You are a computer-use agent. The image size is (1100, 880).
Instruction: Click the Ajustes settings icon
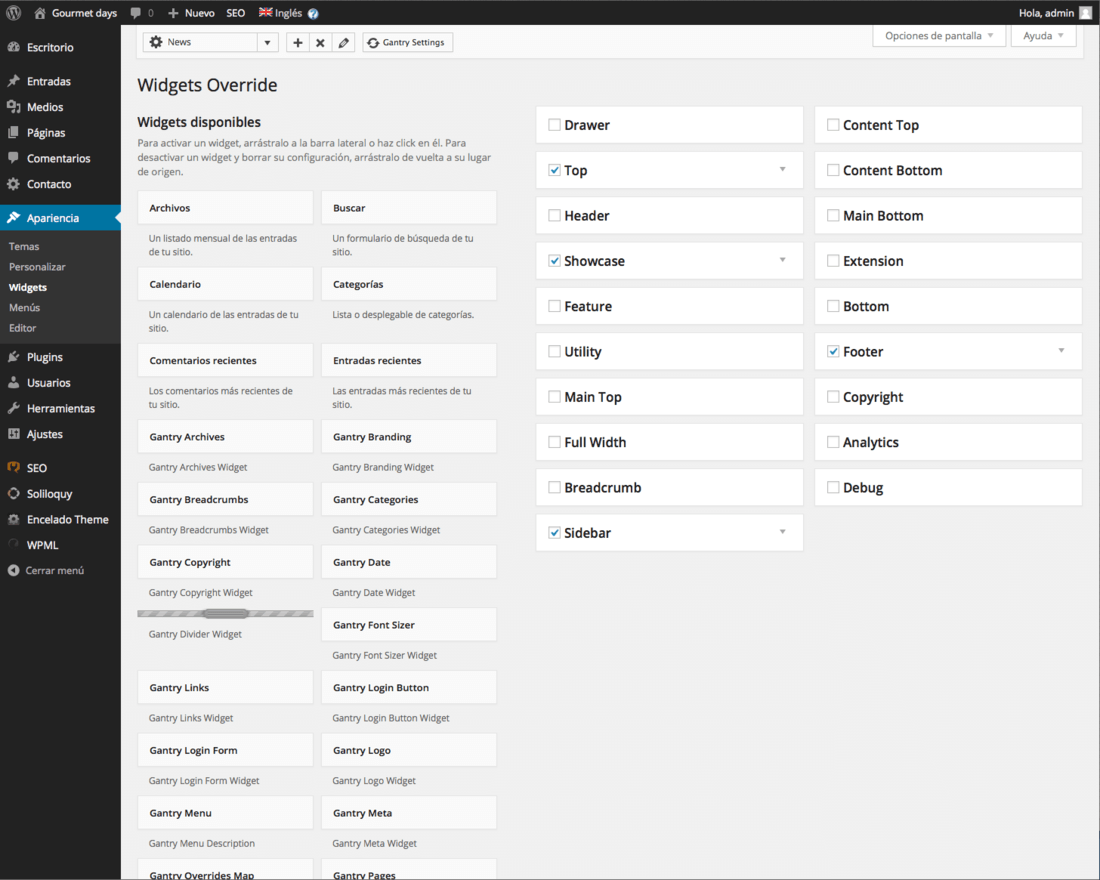pos(13,434)
